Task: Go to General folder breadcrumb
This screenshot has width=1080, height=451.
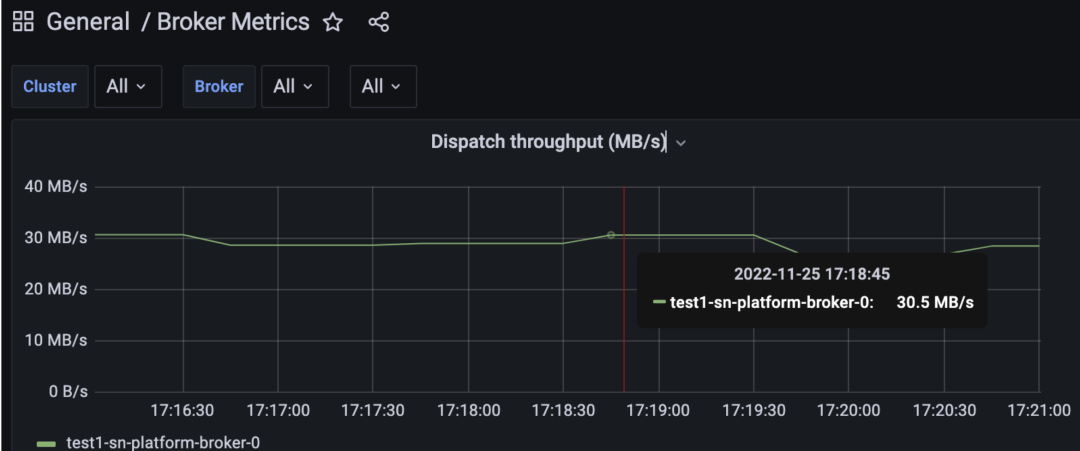Action: 87,22
